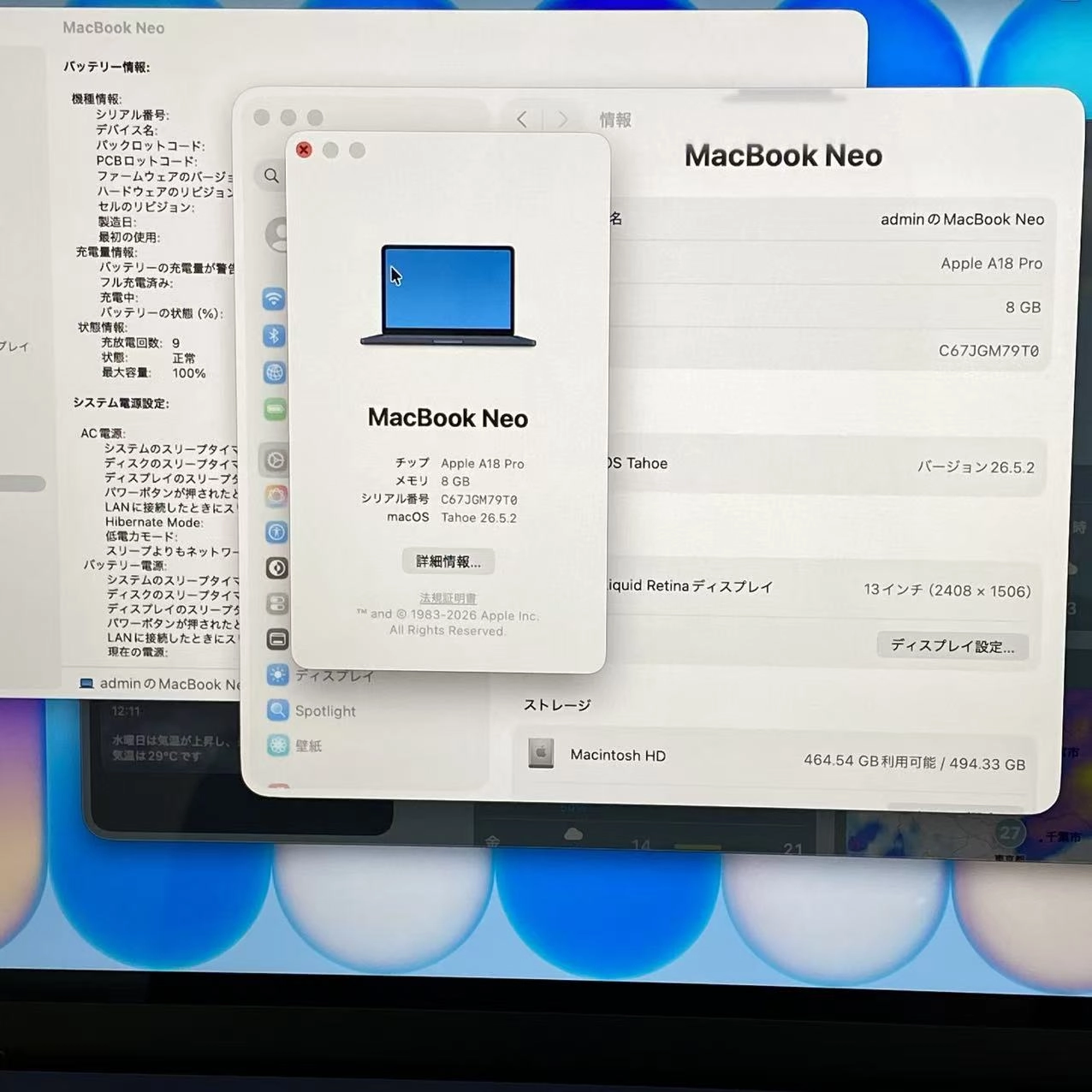The height and width of the screenshot is (1092, 1092).
Task: Click the search magnifier in System Settings sidebar
Action: pos(271,175)
